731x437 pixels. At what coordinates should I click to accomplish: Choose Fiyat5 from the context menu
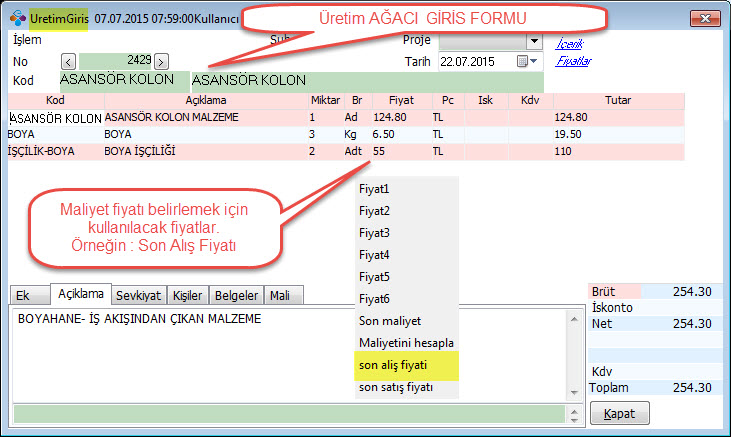(407, 277)
